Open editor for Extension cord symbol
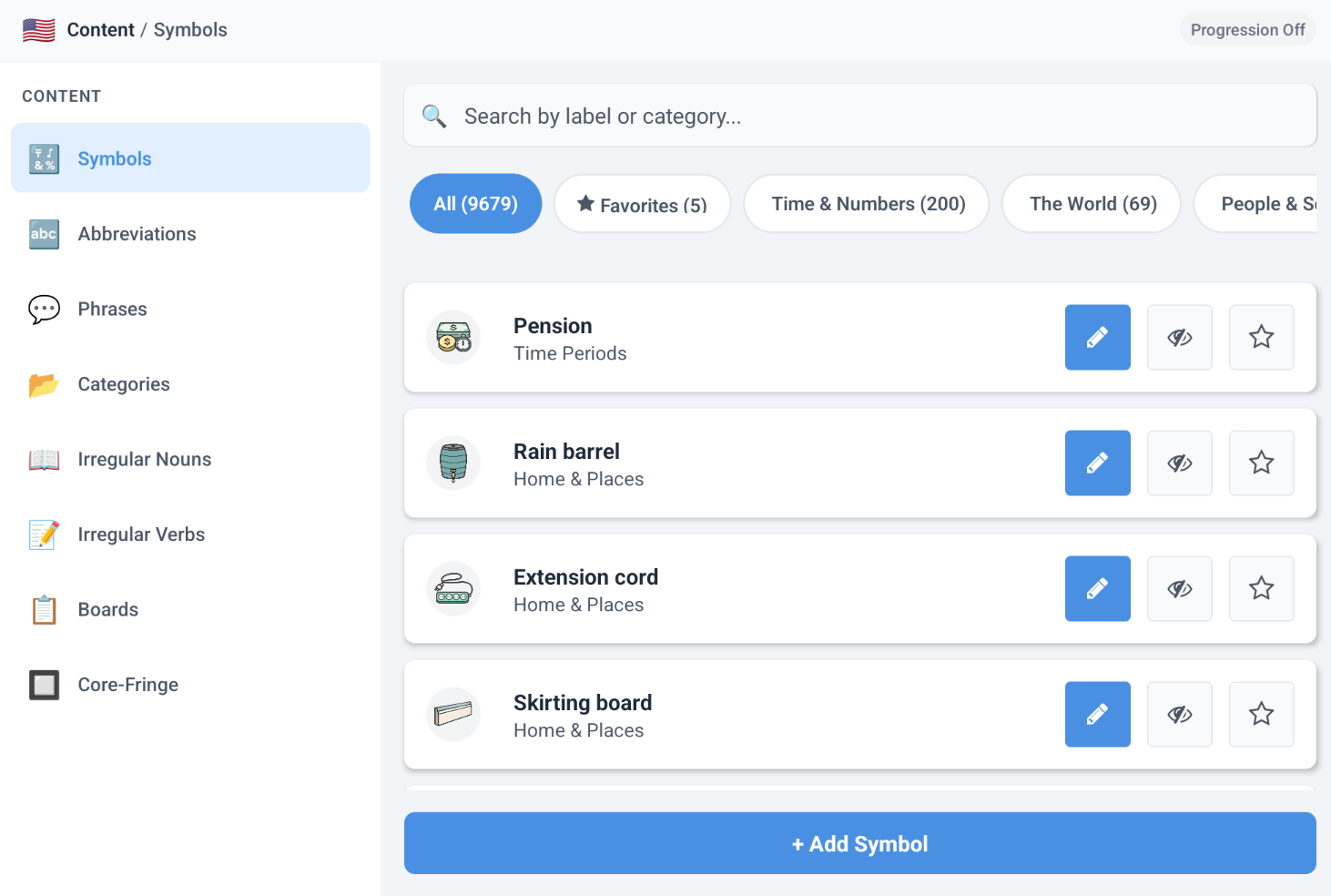 click(1097, 588)
